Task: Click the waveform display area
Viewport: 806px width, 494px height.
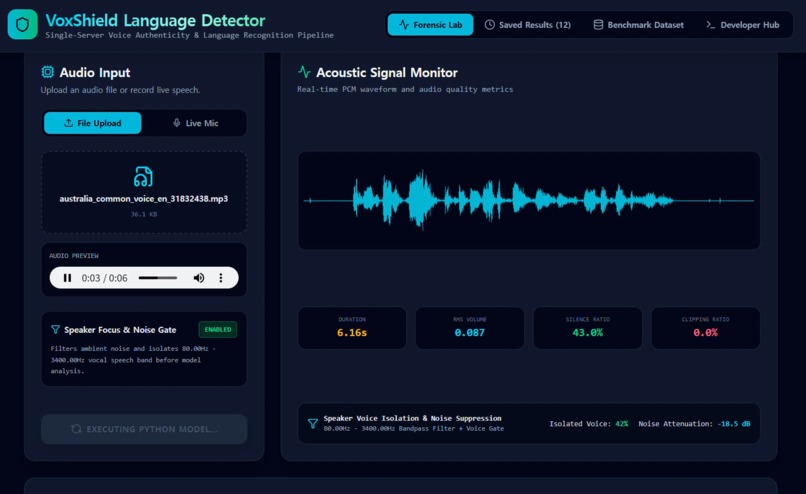Action: point(529,200)
